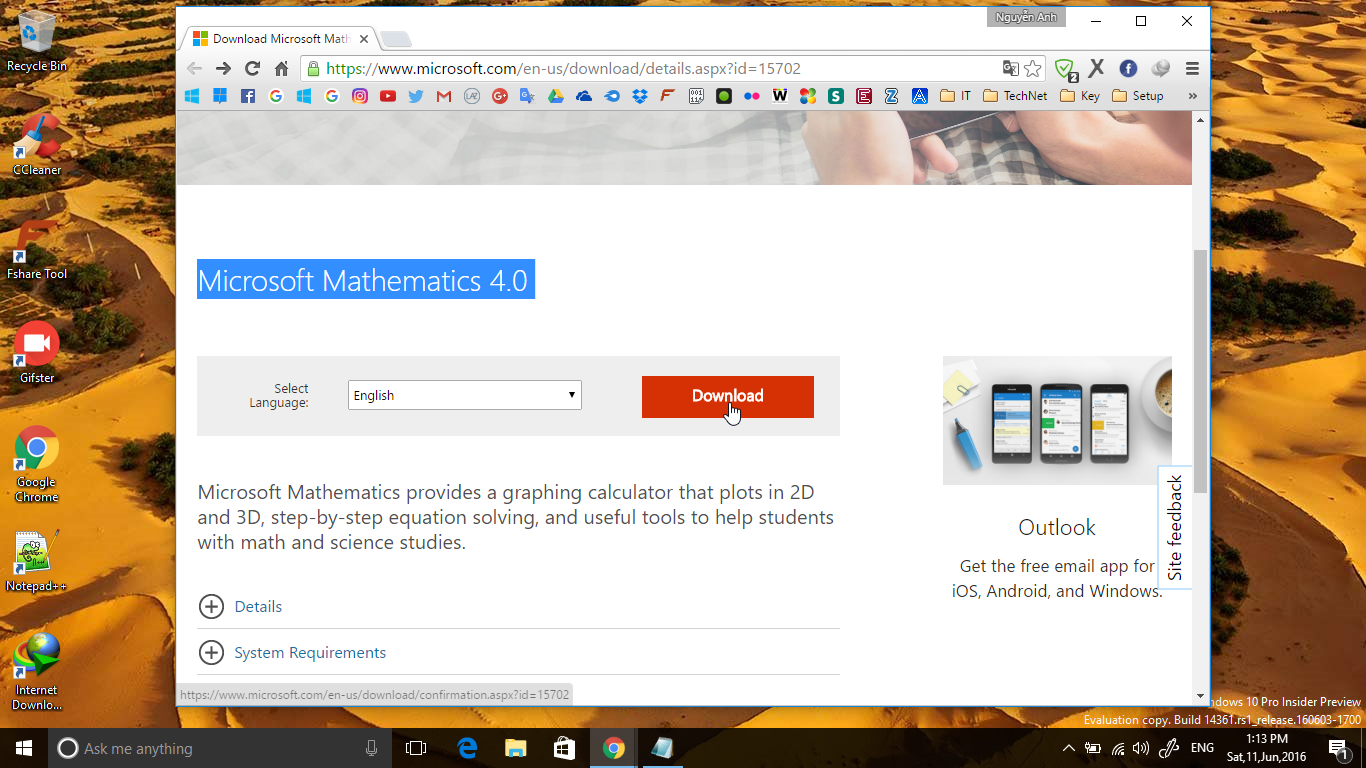Click the Cortana microphone icon
This screenshot has height=768, width=1366.
pyautogui.click(x=371, y=748)
